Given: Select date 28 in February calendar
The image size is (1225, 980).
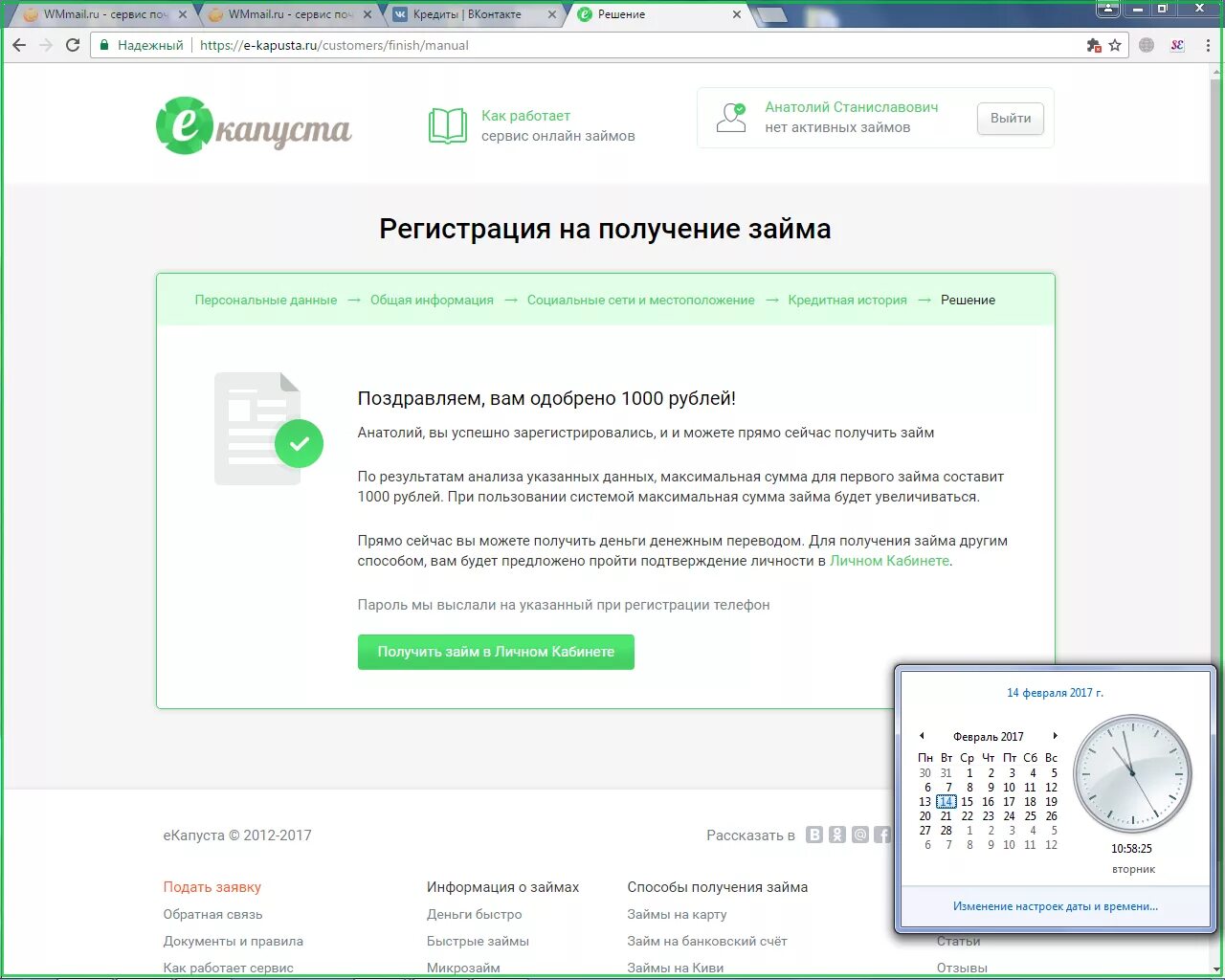Looking at the screenshot, I should point(946,831).
